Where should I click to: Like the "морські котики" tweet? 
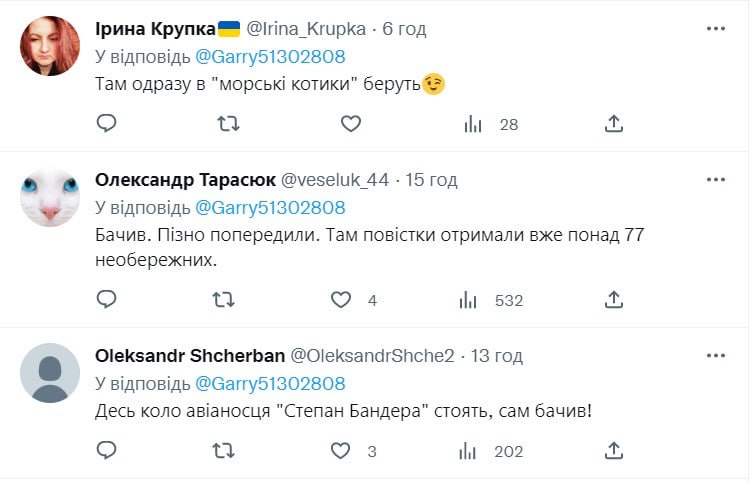point(350,123)
